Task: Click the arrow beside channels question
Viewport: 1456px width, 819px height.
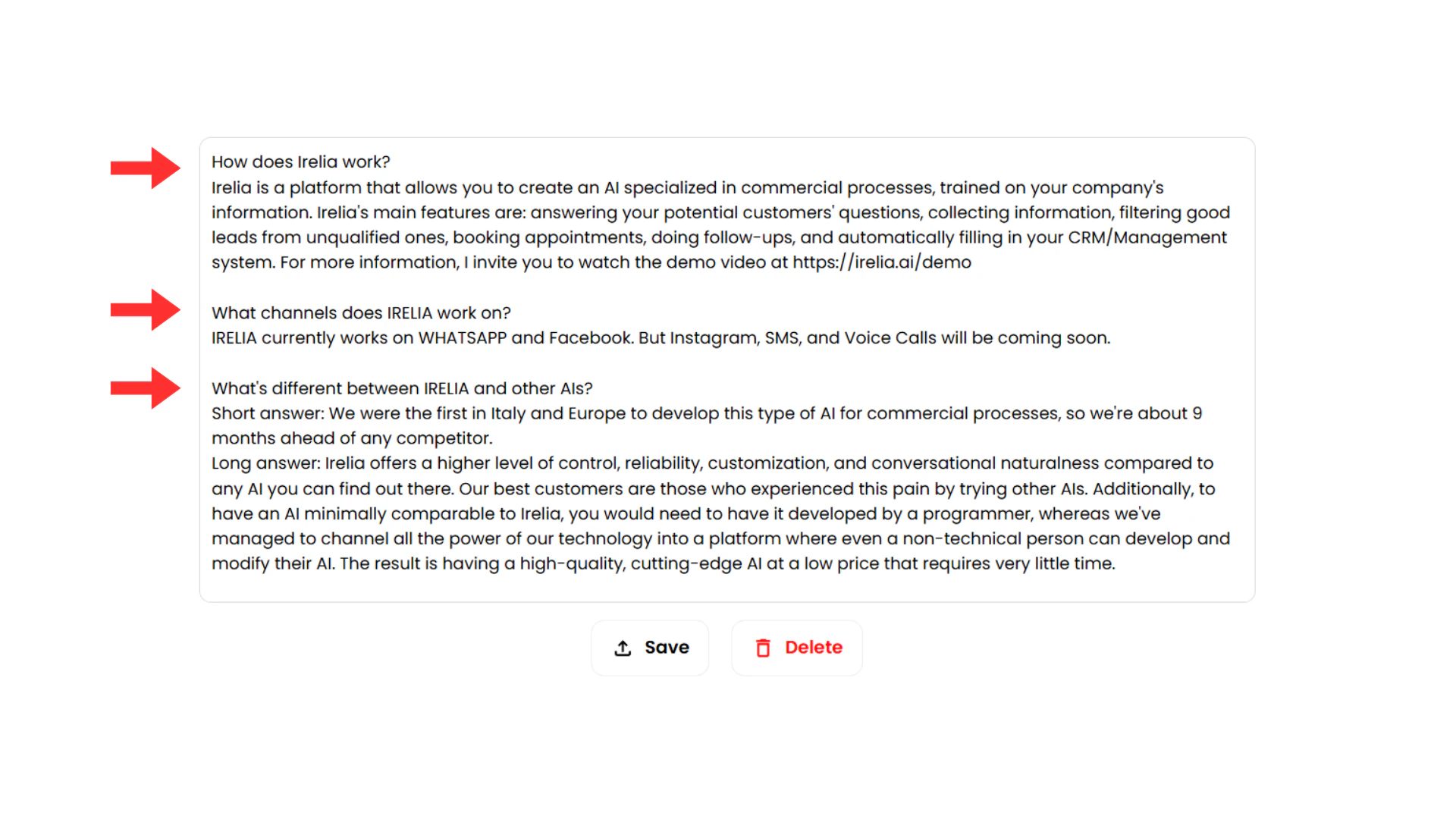Action: (145, 309)
